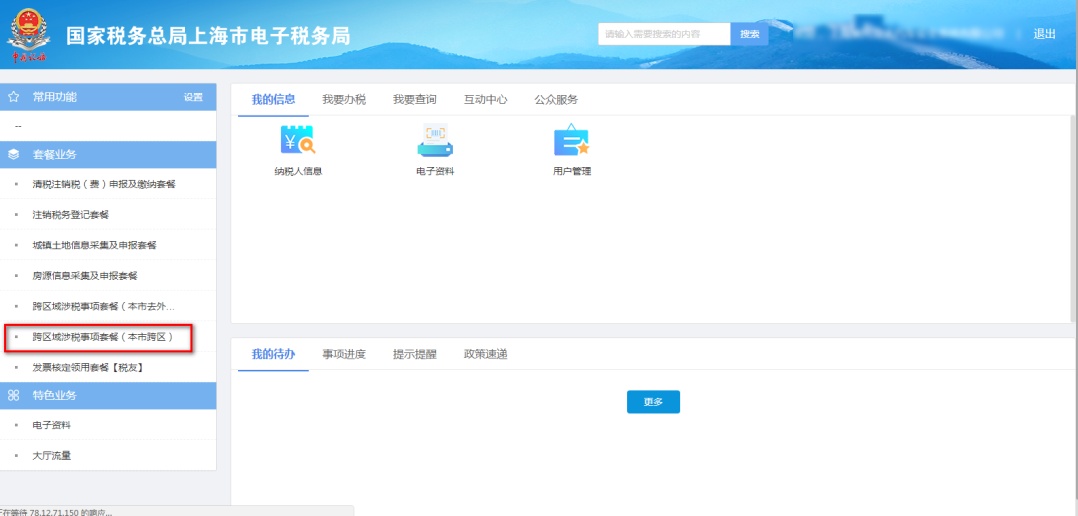
Task: Select 跨区域涉税事项套餐（本市跨区）
Action: click(x=103, y=337)
